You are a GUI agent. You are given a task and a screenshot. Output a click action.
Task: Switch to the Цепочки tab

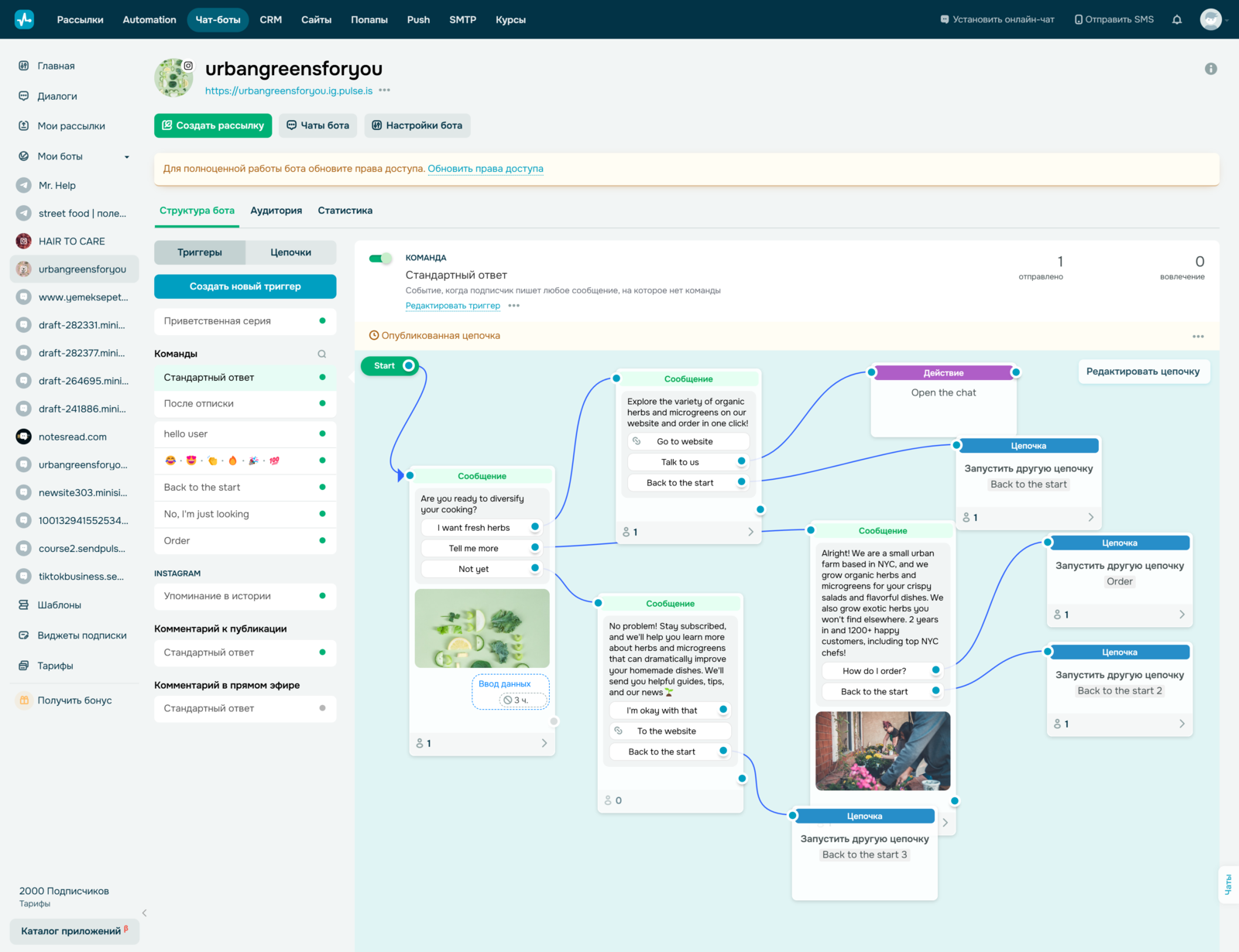click(291, 252)
